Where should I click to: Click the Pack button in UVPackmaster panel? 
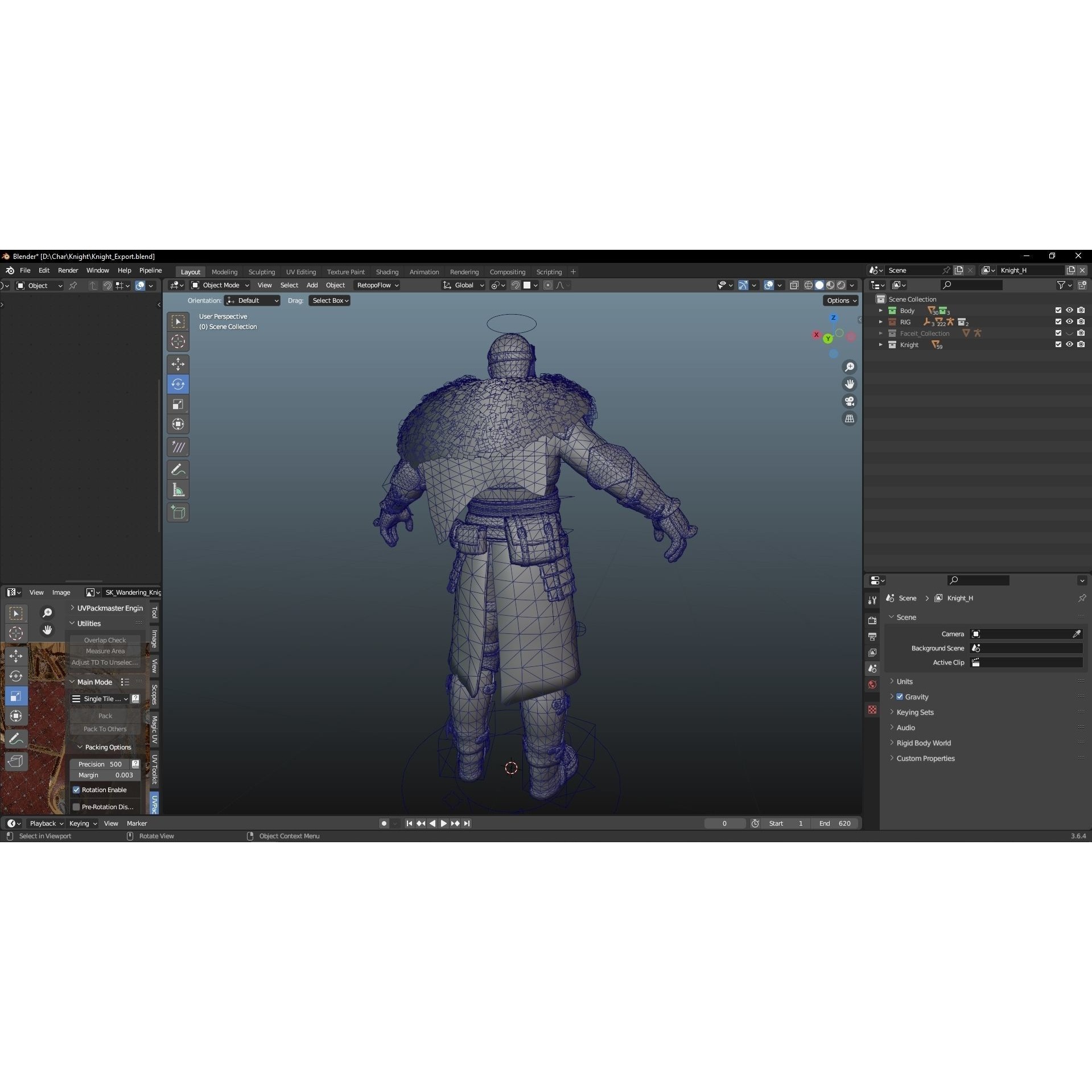click(105, 716)
